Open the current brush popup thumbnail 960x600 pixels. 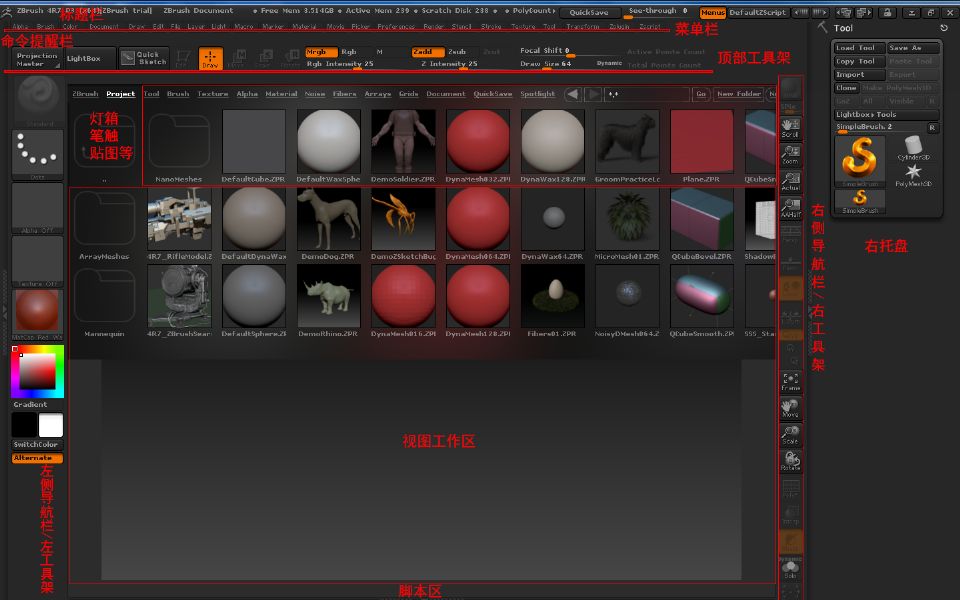pyautogui.click(x=38, y=101)
